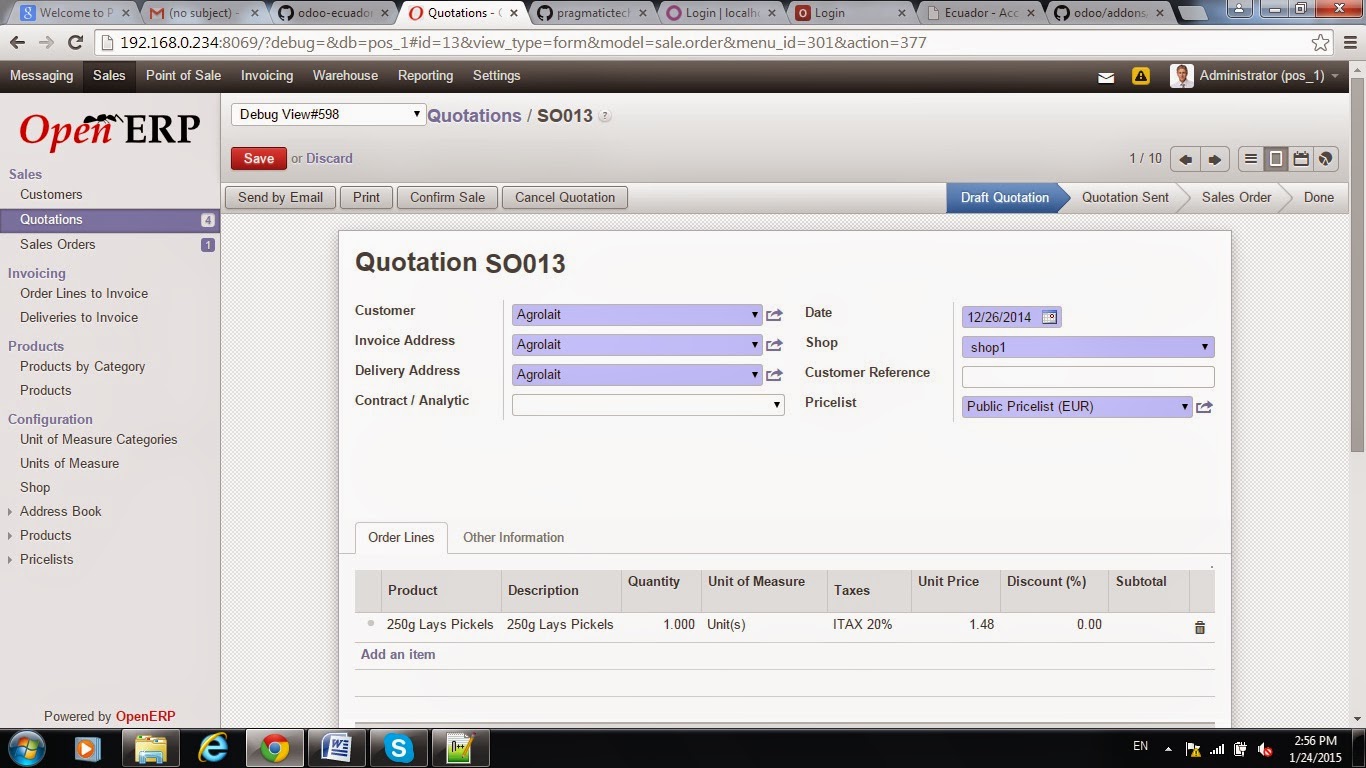Switch to form view icon
This screenshot has height=768, width=1366.
click(1276, 159)
